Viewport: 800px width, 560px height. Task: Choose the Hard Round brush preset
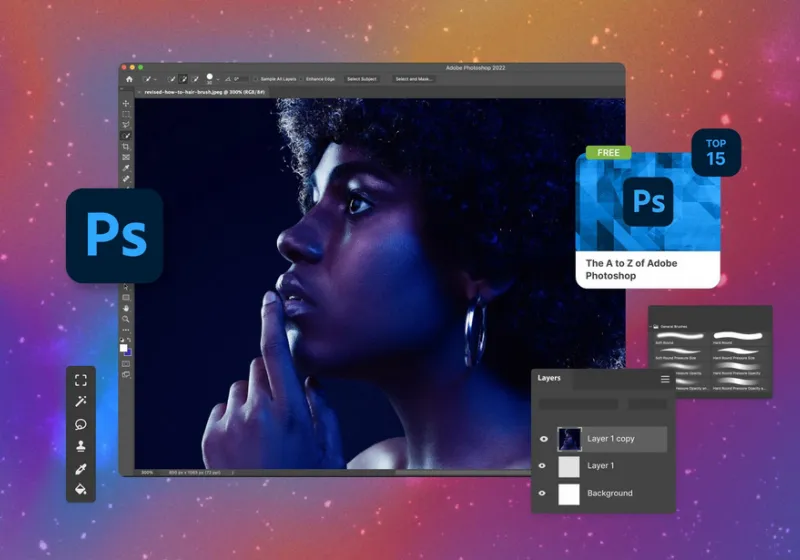click(x=738, y=338)
